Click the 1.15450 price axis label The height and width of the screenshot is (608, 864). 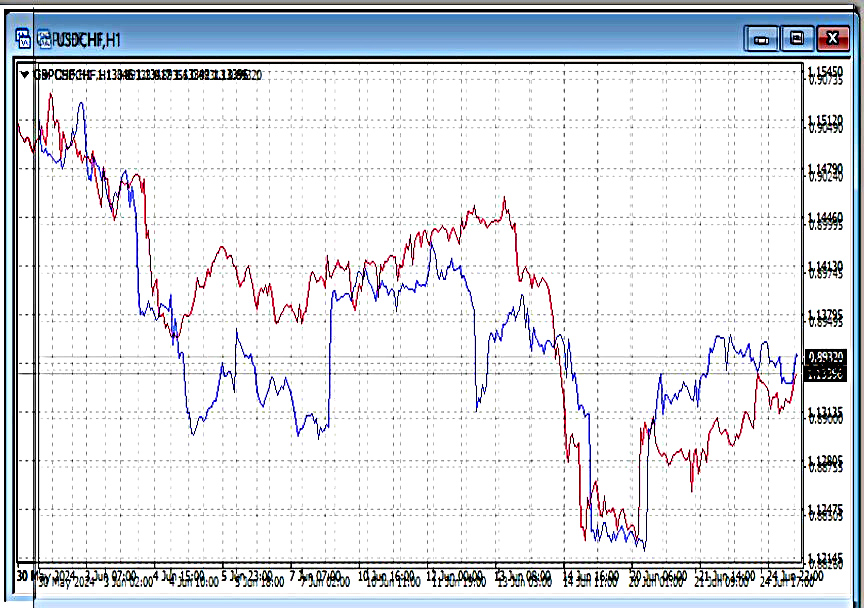[x=825, y=71]
